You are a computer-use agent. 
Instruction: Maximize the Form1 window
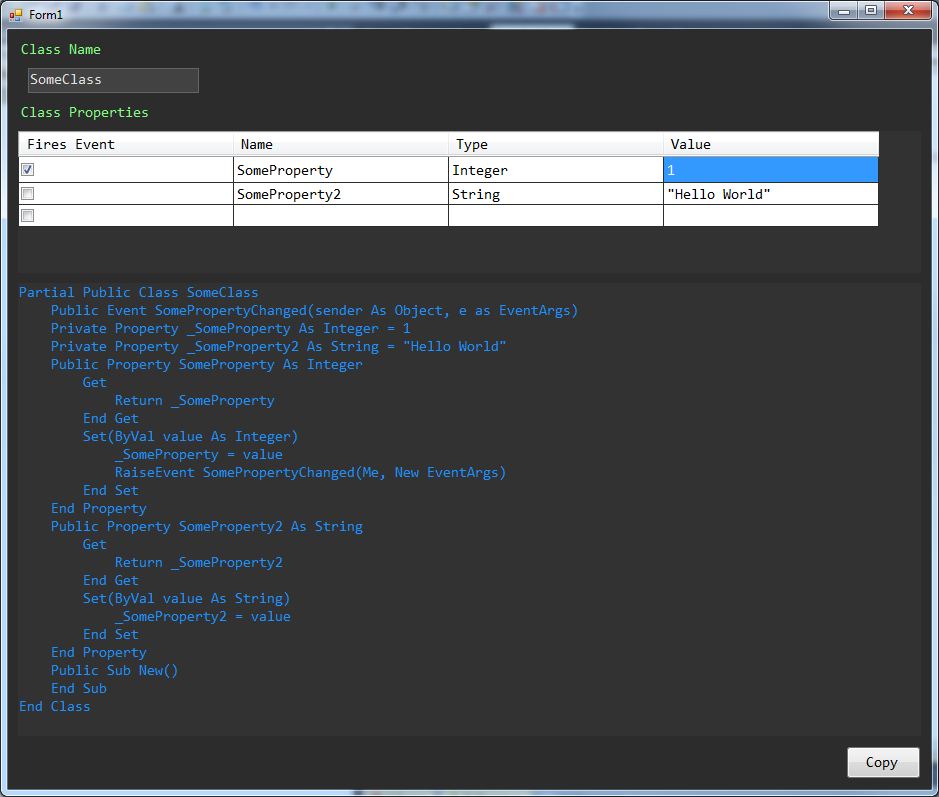(x=871, y=11)
